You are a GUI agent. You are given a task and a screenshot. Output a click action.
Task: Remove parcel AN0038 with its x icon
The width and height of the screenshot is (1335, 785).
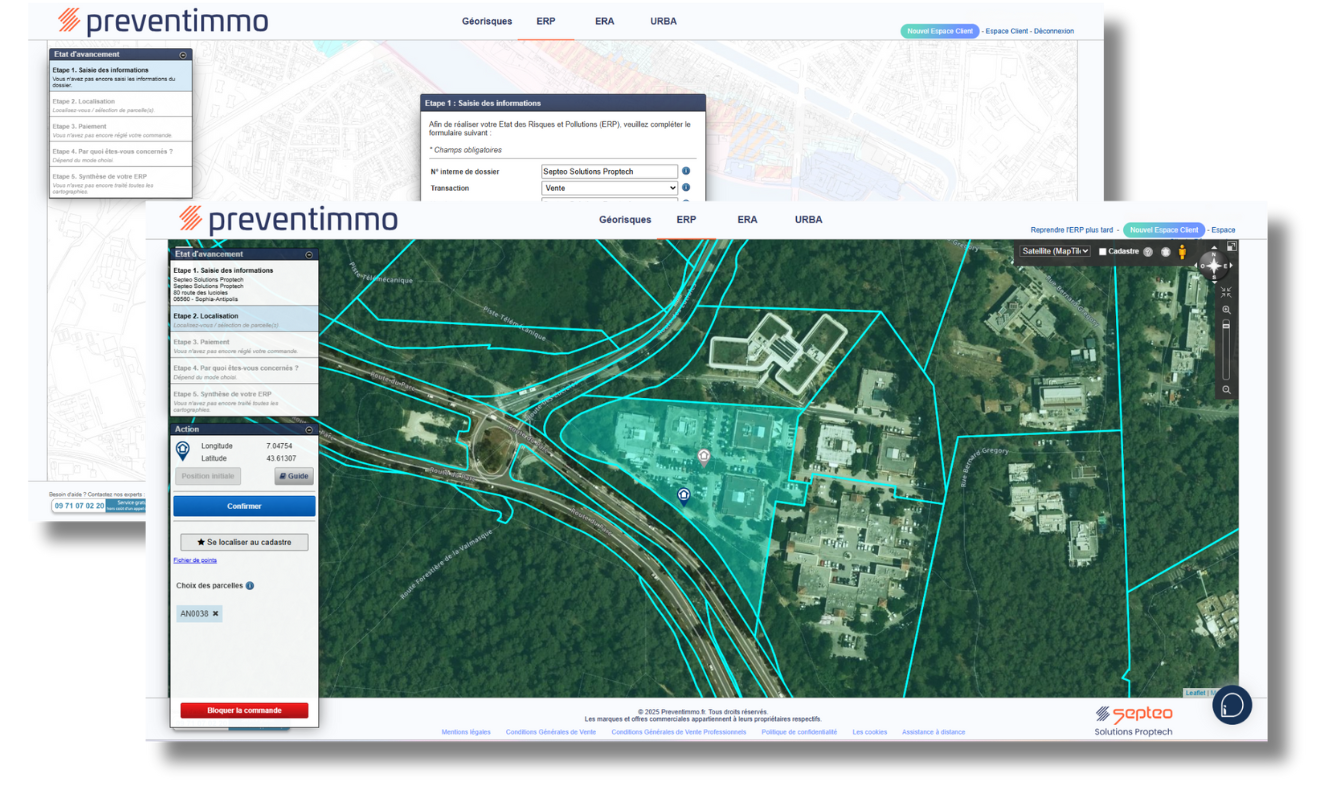[x=215, y=614]
